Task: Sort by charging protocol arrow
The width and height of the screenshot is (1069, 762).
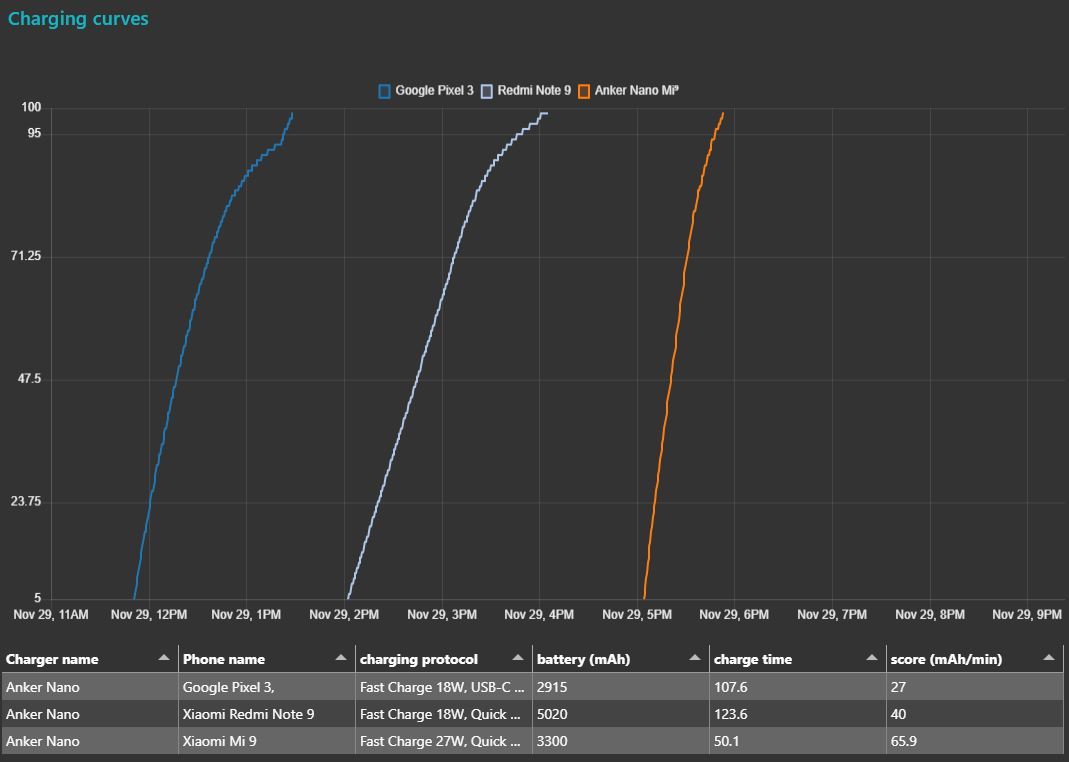Action: [517, 658]
